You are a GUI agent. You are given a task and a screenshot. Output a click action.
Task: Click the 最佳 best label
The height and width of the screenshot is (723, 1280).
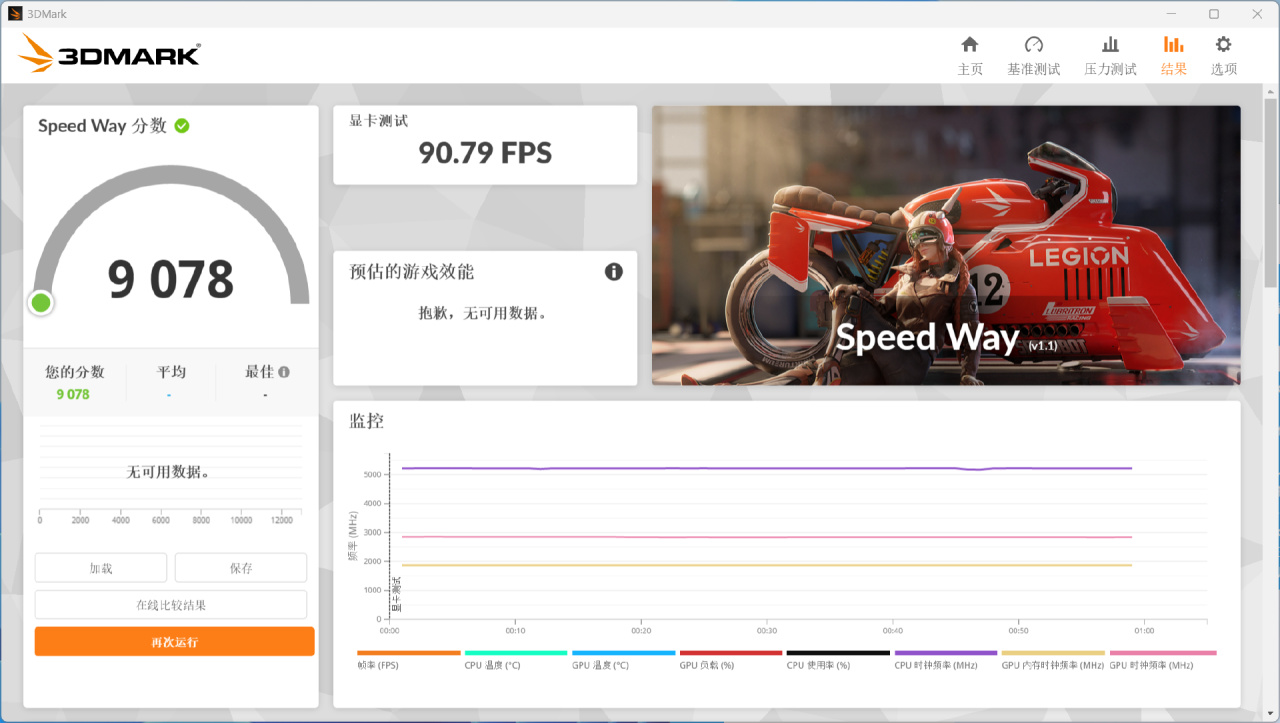(x=259, y=372)
